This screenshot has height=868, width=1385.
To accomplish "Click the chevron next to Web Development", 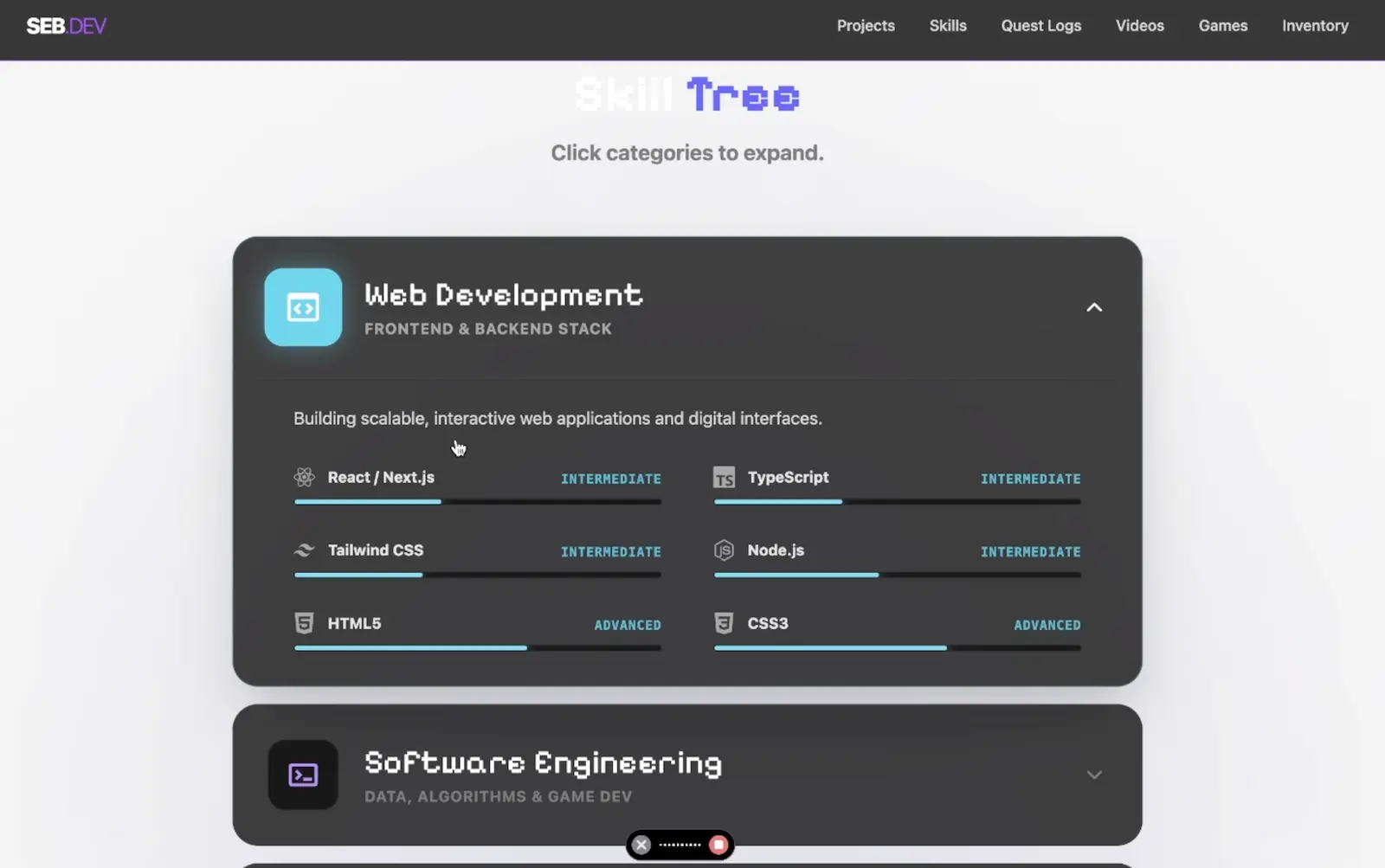I will pyautogui.click(x=1094, y=307).
